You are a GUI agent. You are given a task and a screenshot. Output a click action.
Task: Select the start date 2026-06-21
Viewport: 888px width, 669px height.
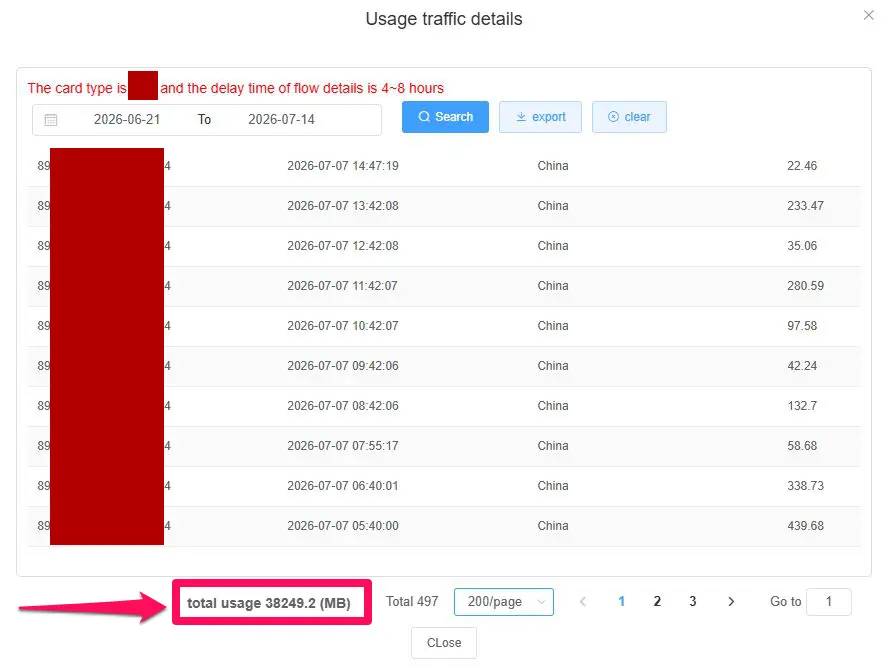coord(127,120)
